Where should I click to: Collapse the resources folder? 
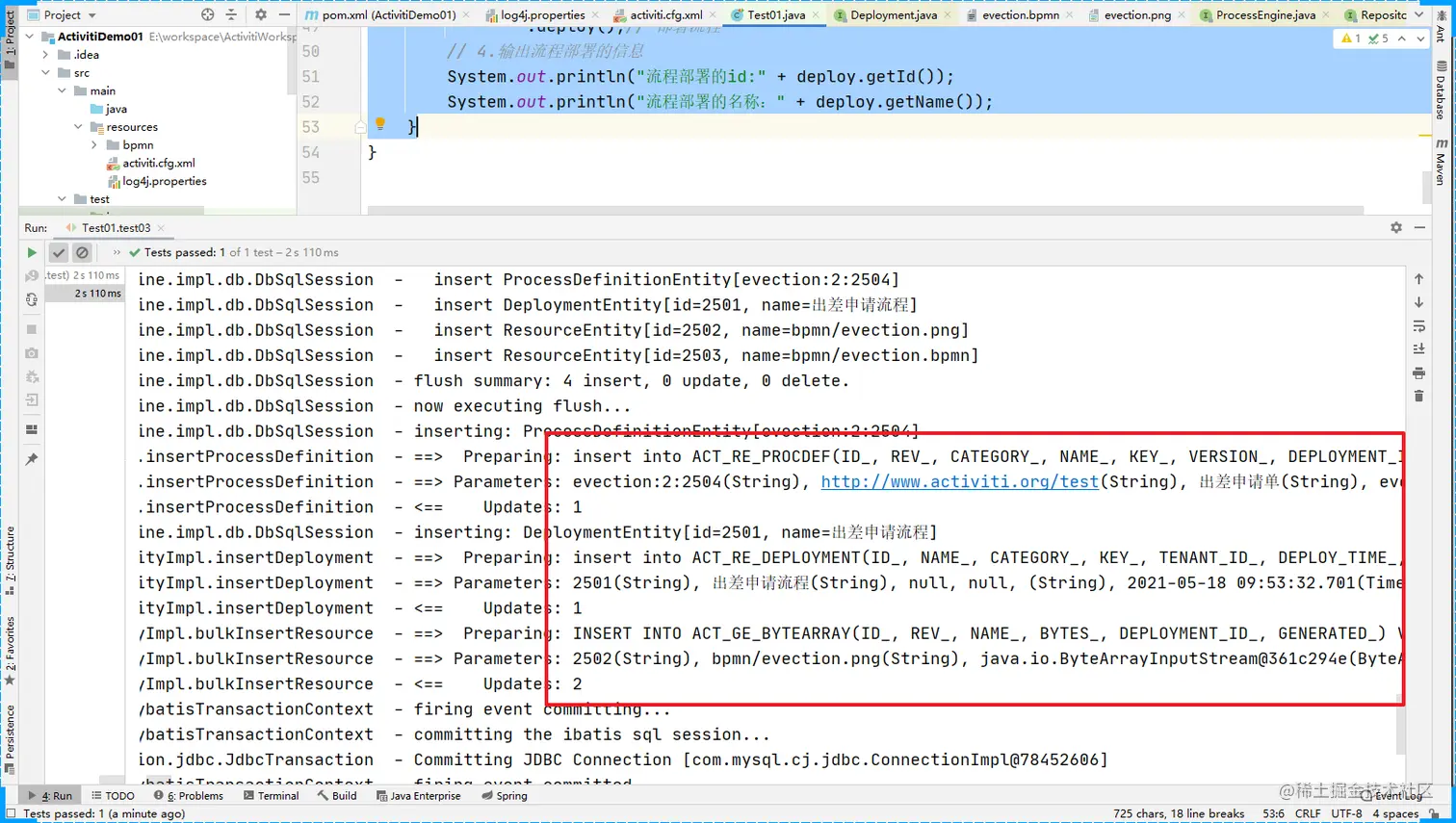[79, 127]
